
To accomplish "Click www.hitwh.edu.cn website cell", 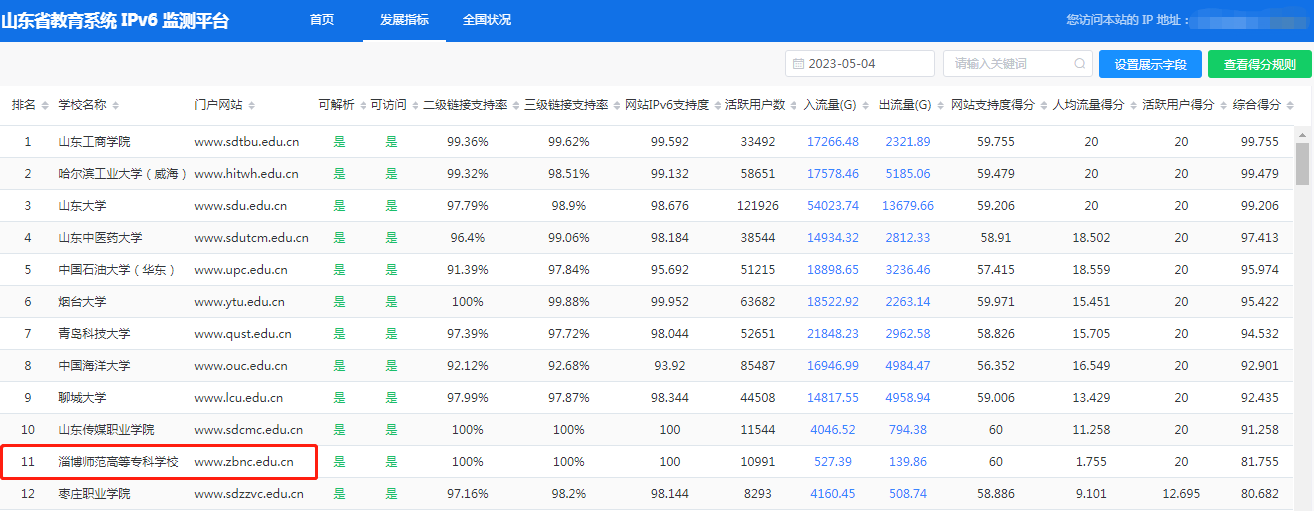I will (246, 174).
